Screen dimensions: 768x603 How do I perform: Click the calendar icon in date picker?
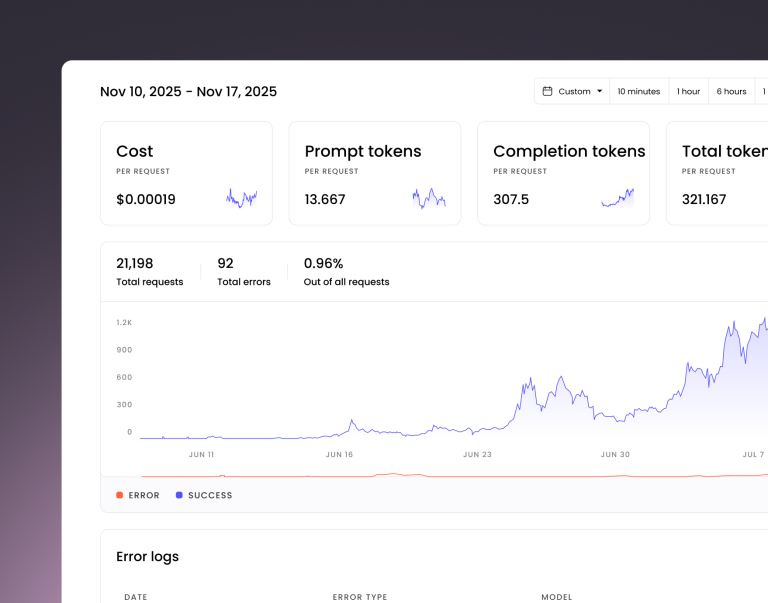click(547, 91)
